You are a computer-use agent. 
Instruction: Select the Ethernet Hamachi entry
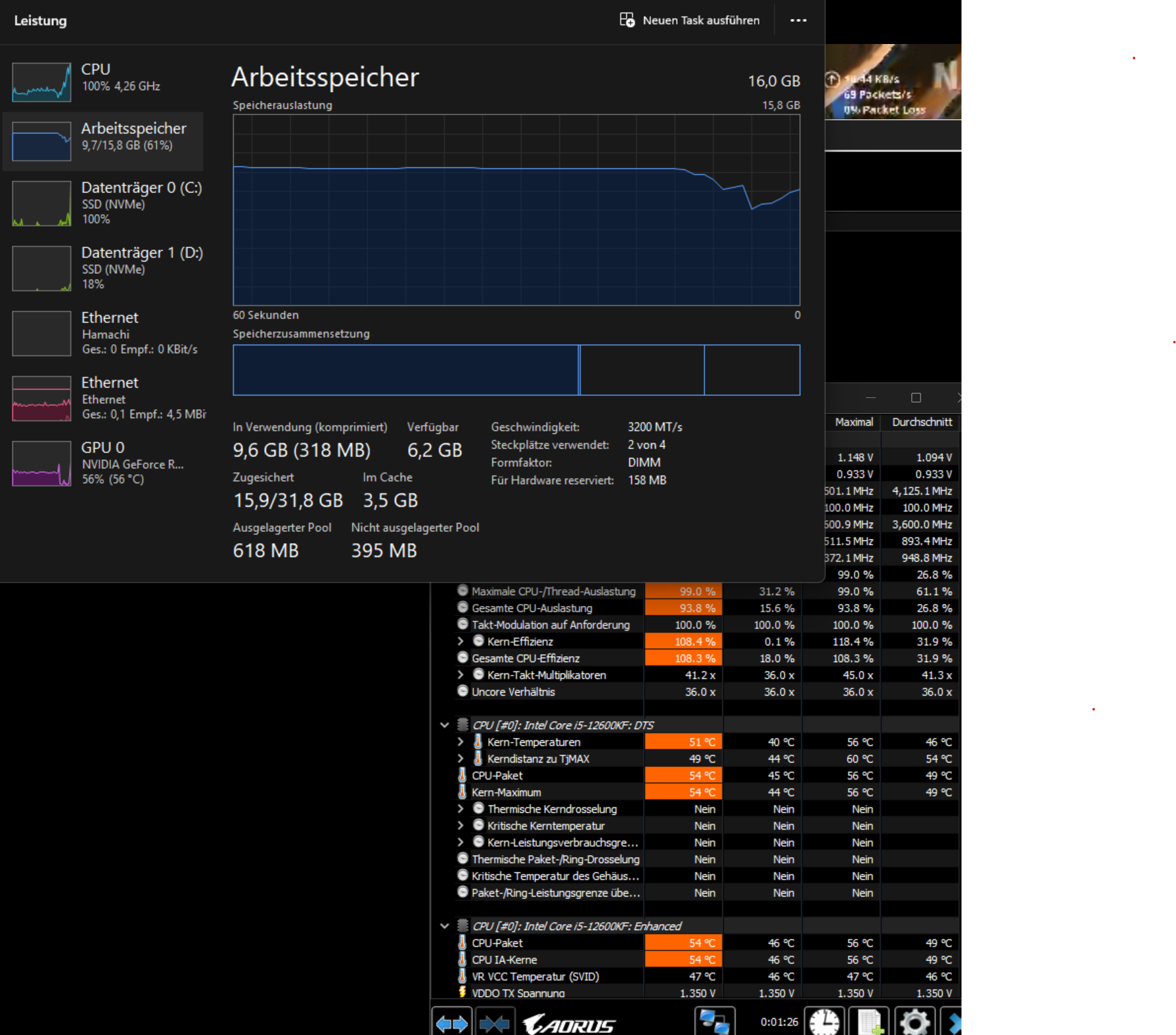point(103,334)
